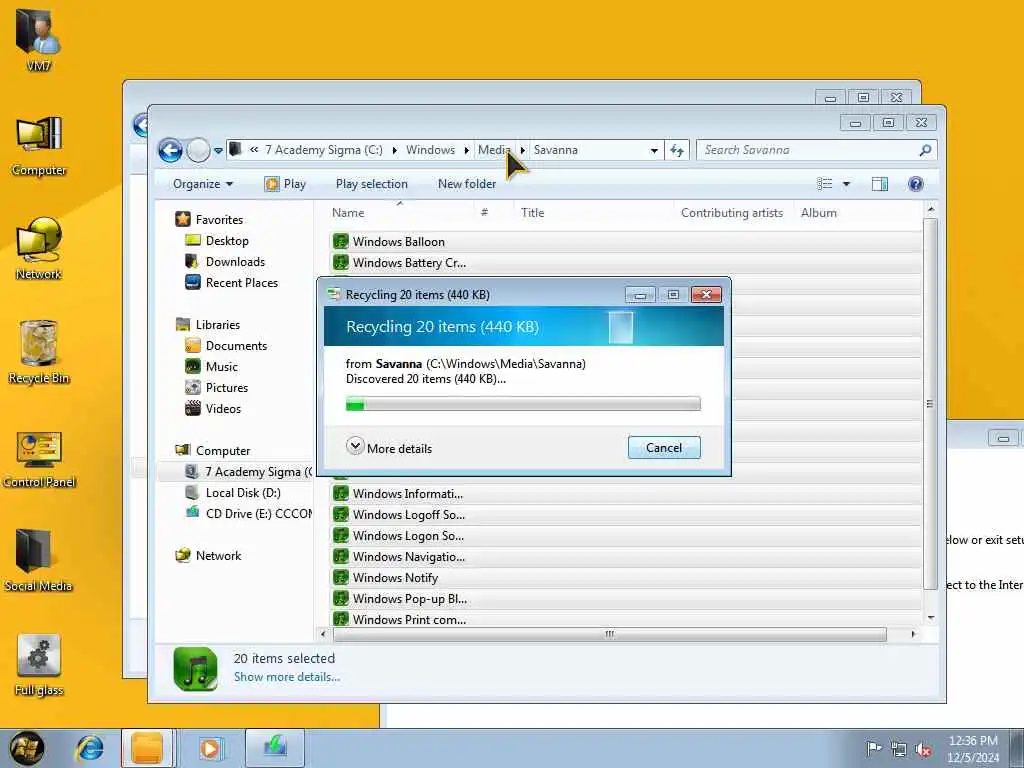The width and height of the screenshot is (1024, 768).
Task: Click Play selection in toolbar
Action: (x=372, y=184)
